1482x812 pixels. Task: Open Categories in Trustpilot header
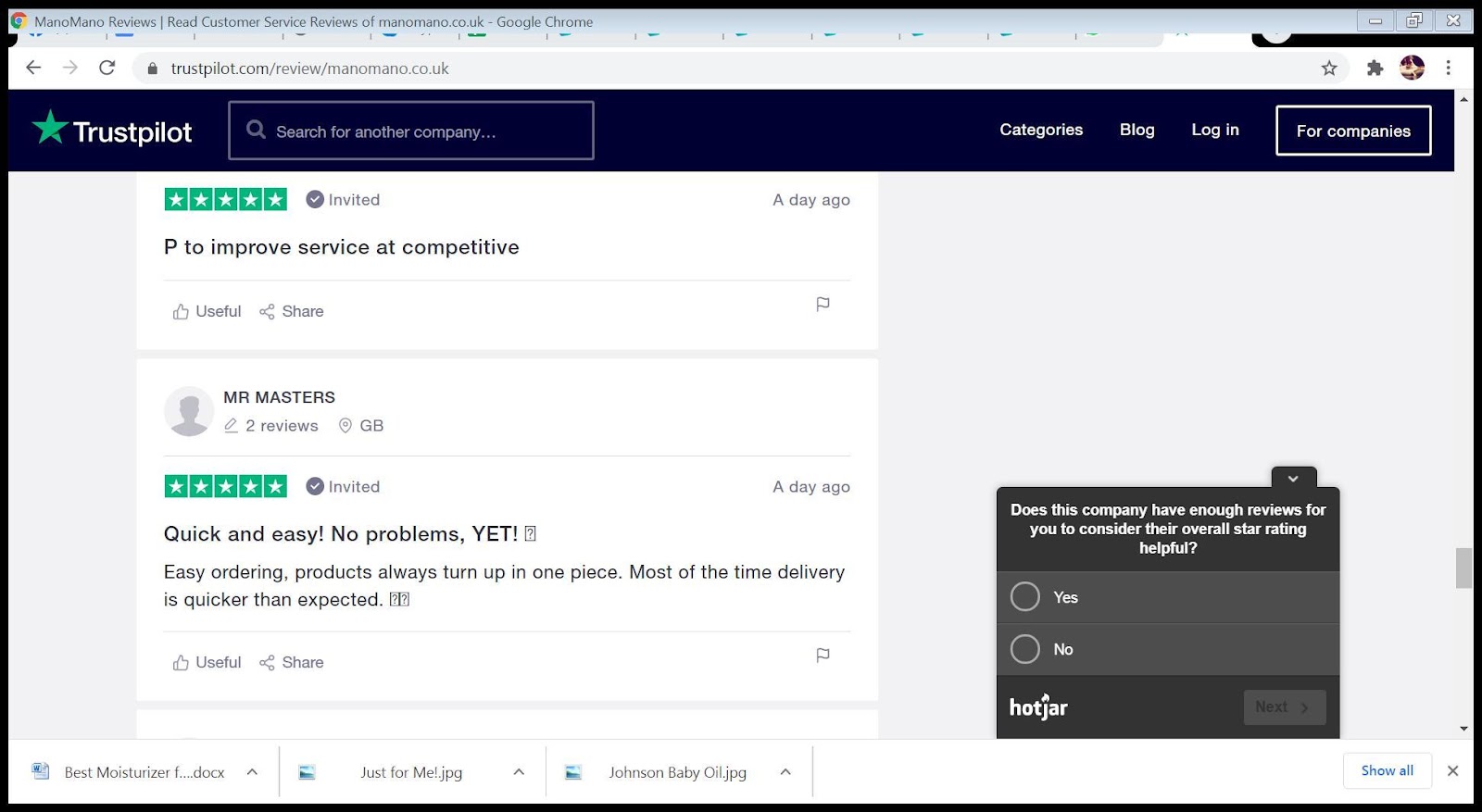tap(1041, 130)
